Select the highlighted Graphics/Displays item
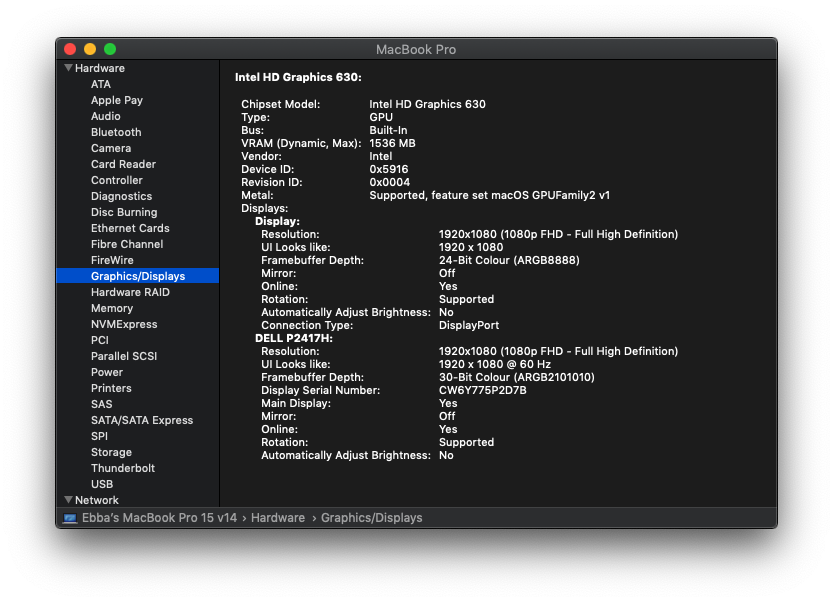 pos(138,276)
